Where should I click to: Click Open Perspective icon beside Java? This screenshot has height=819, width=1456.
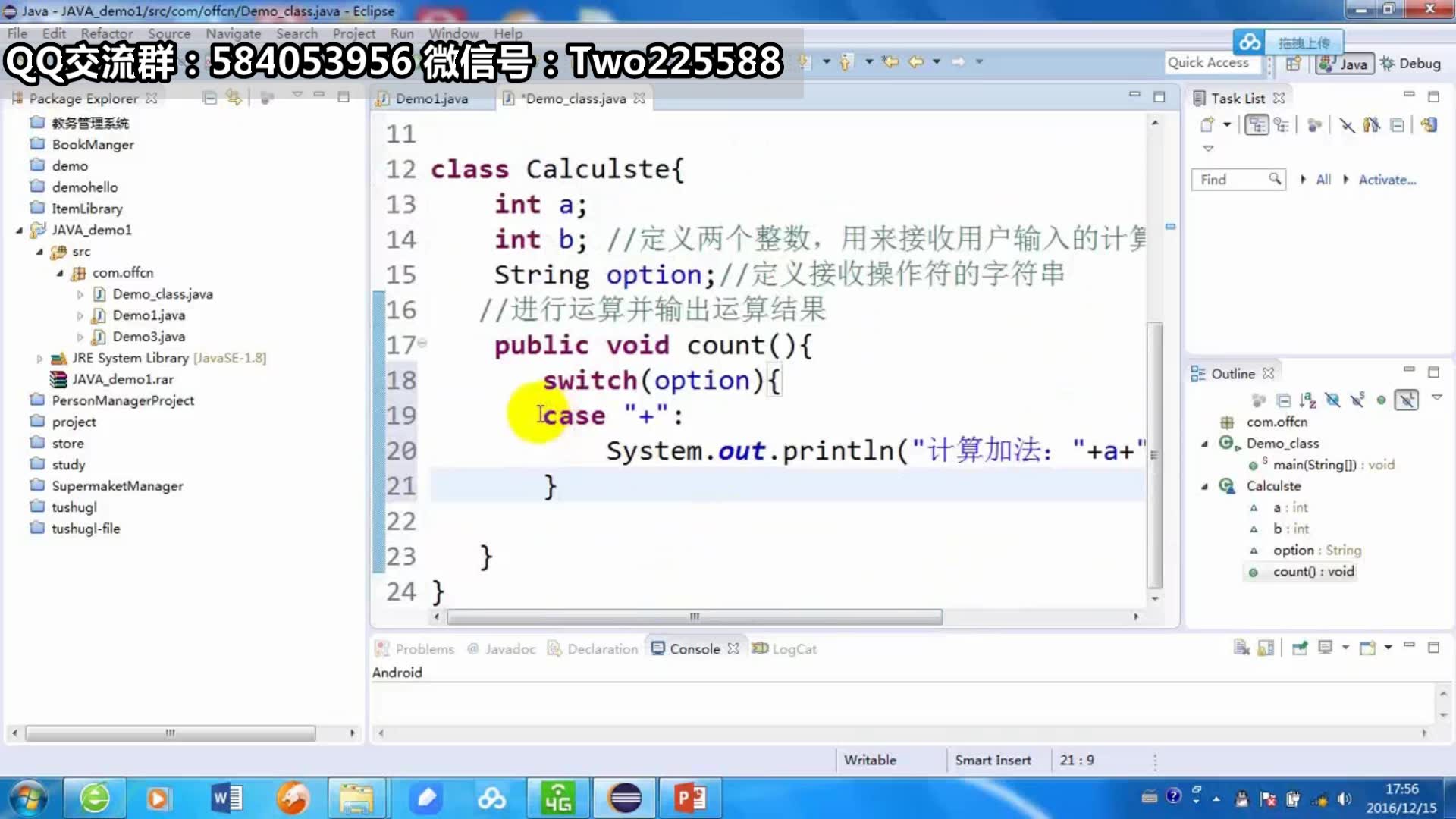pyautogui.click(x=1294, y=64)
